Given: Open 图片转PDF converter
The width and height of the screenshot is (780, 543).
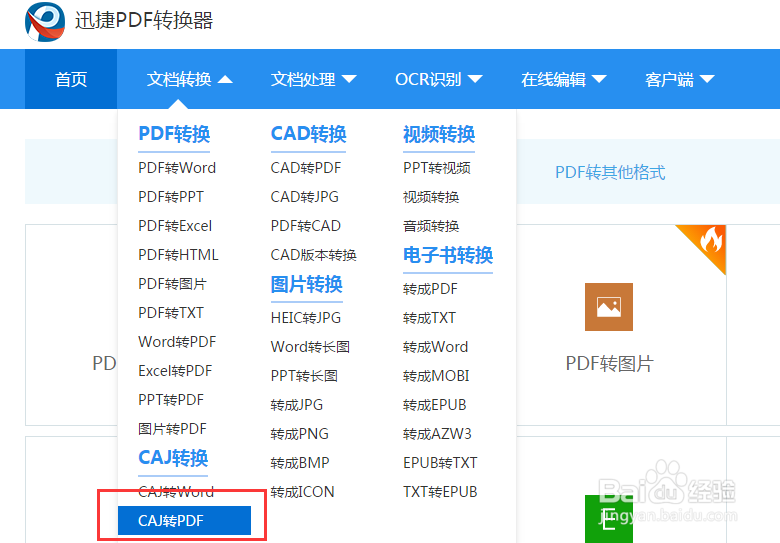Looking at the screenshot, I should point(172,429).
